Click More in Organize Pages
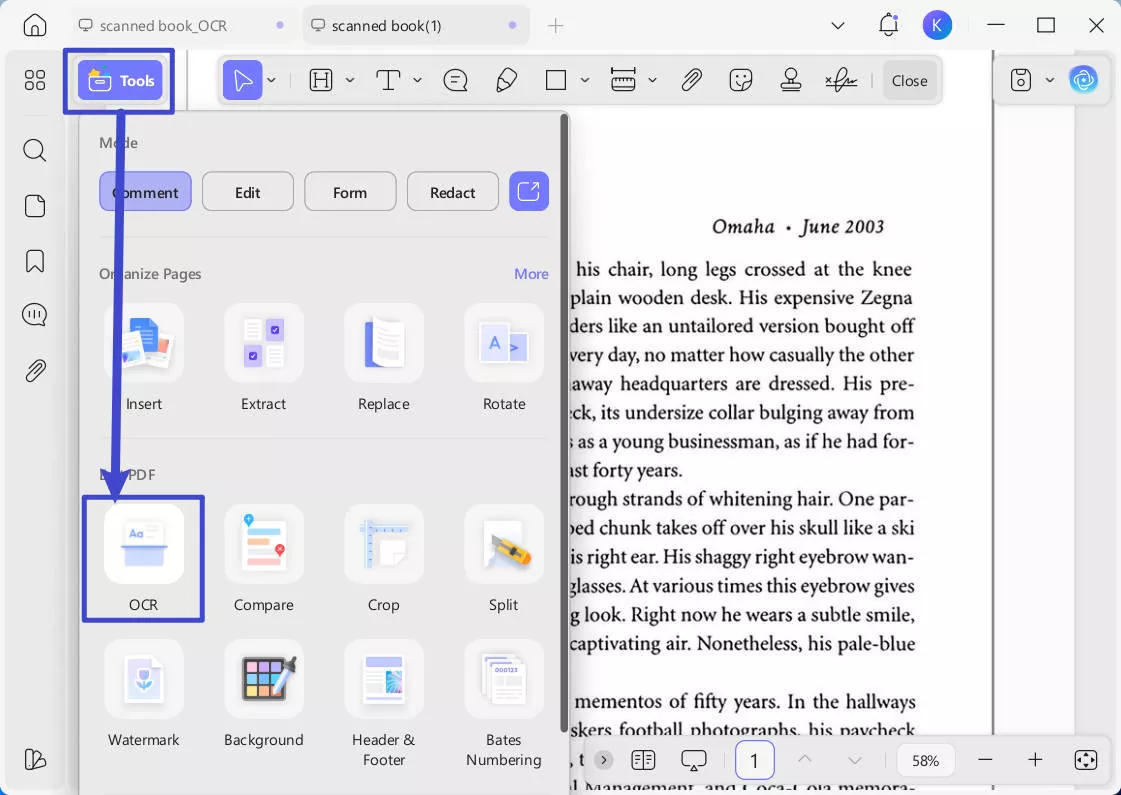The image size is (1121, 795). click(531, 274)
